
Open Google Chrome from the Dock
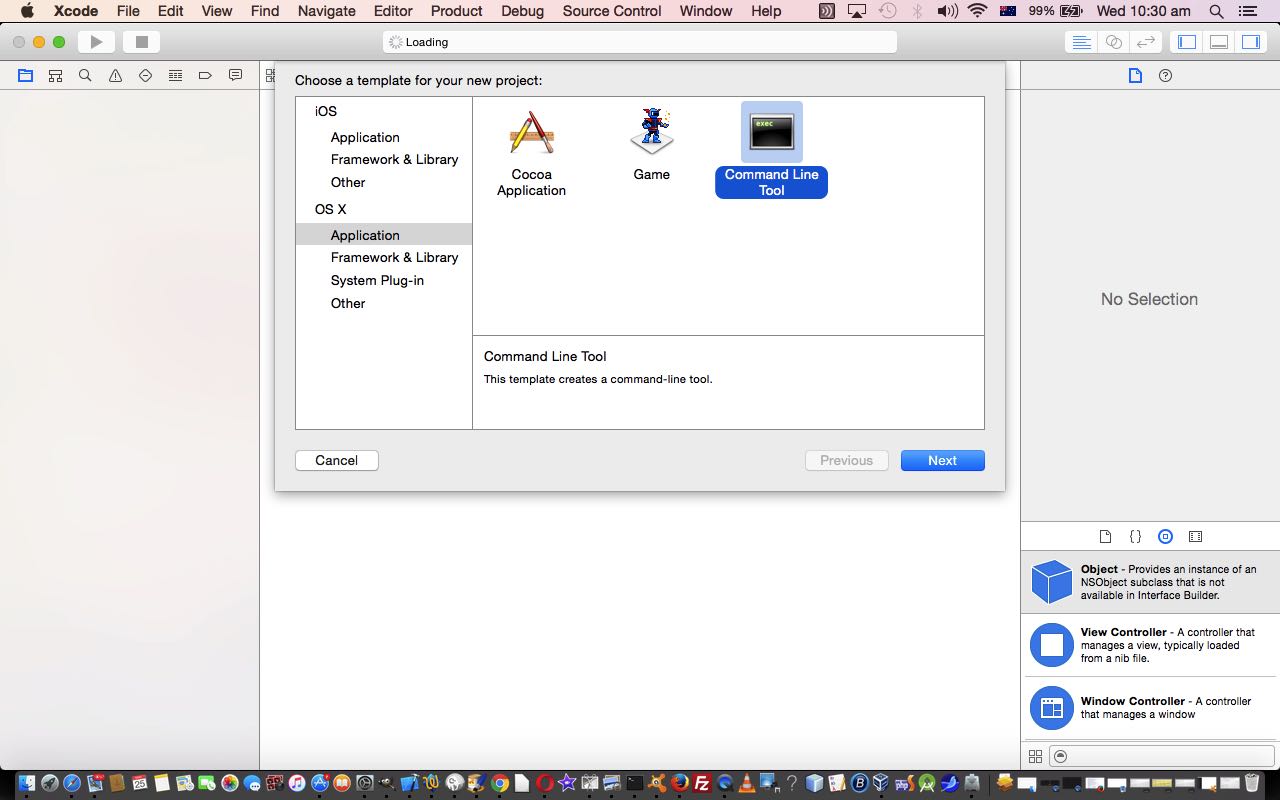tap(500, 783)
